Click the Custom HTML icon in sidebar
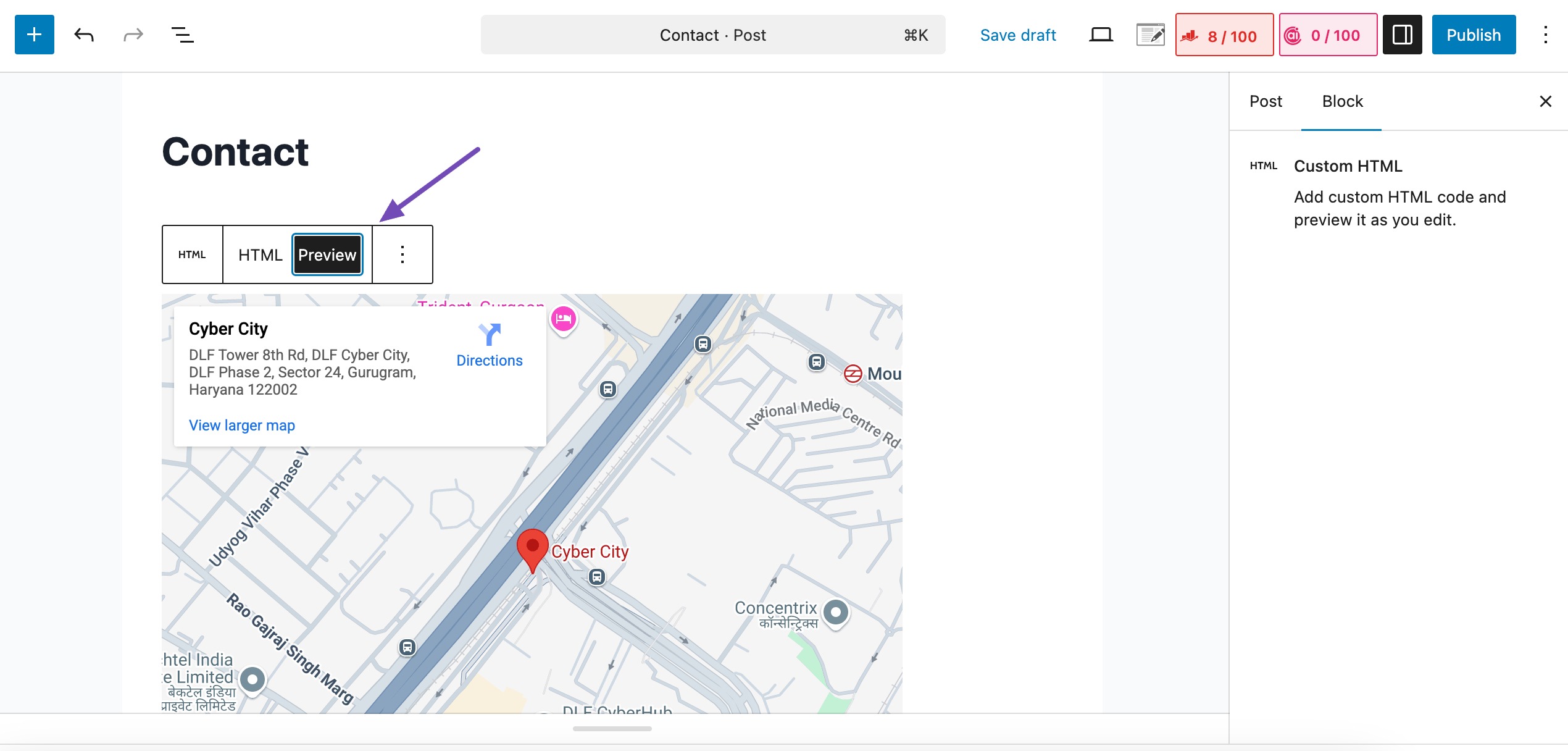This screenshot has width=1568, height=751. pos(1264,166)
